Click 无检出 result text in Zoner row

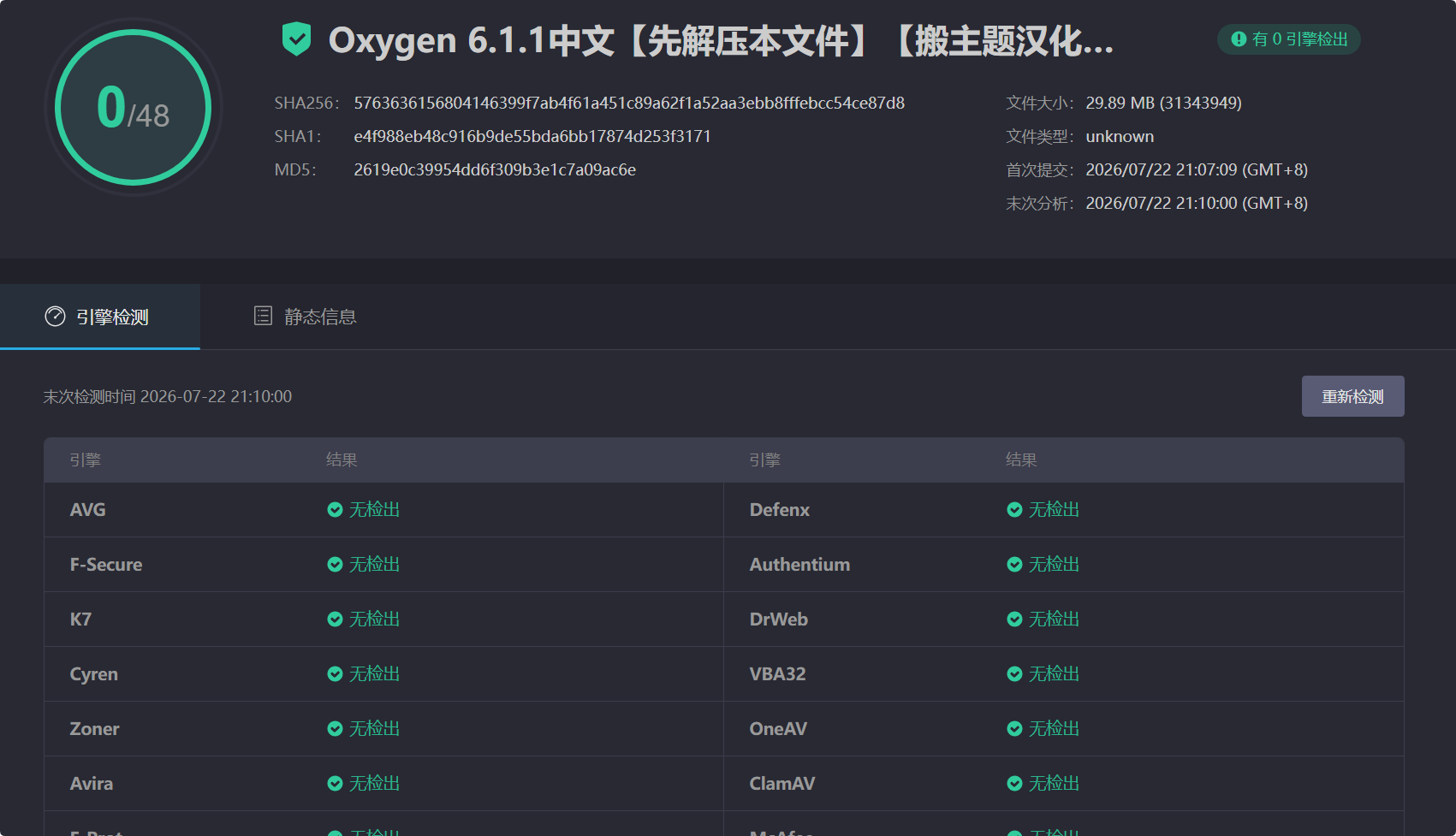coord(374,729)
